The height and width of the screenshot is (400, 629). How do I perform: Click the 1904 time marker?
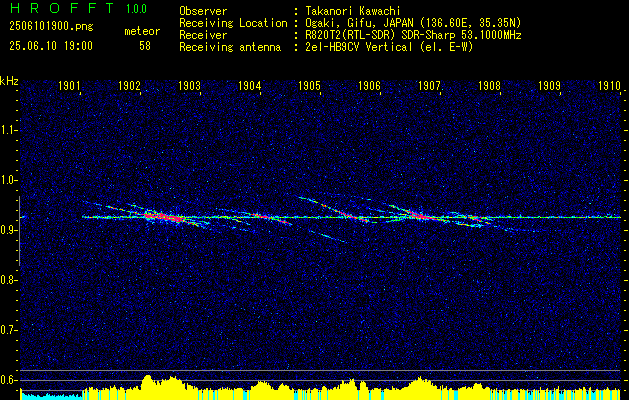250,85
